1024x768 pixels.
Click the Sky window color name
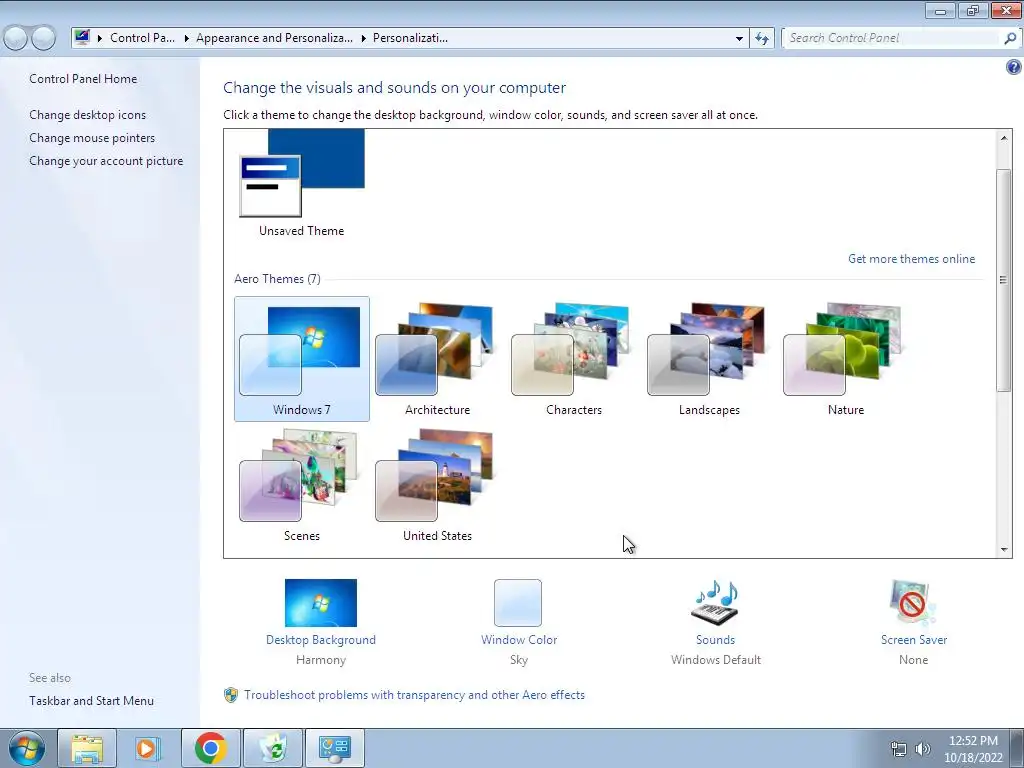tap(519, 660)
